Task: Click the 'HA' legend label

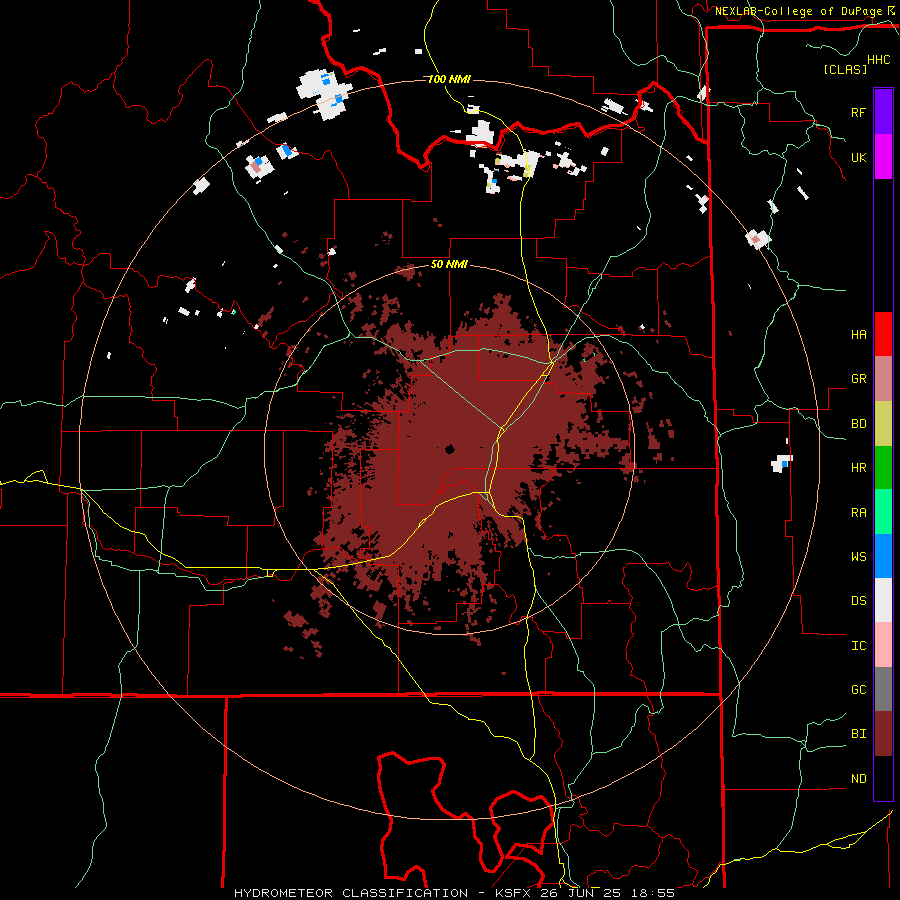Action: click(858, 334)
